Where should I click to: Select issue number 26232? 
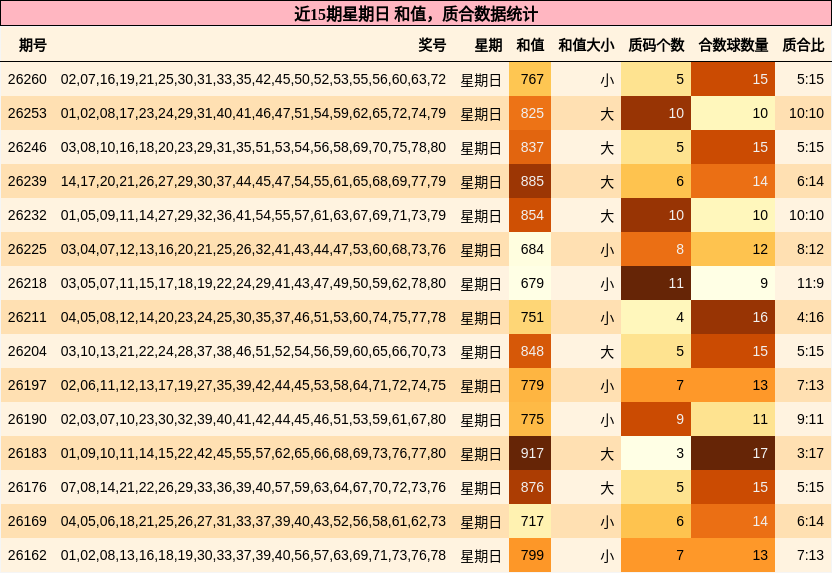[27, 215]
